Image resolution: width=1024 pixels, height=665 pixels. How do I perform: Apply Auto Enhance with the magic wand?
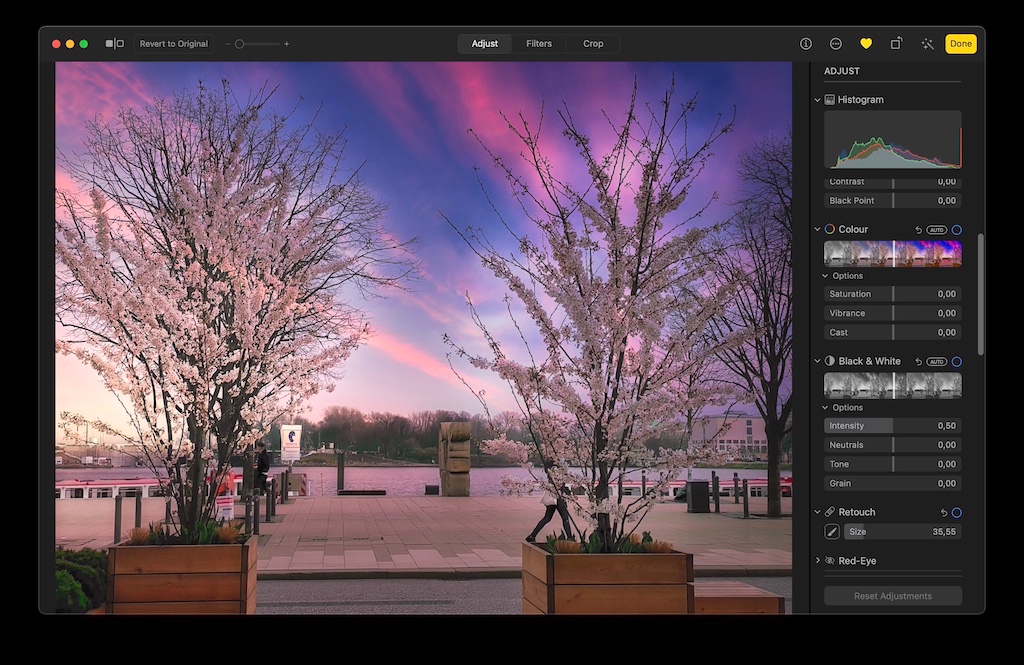coord(927,44)
